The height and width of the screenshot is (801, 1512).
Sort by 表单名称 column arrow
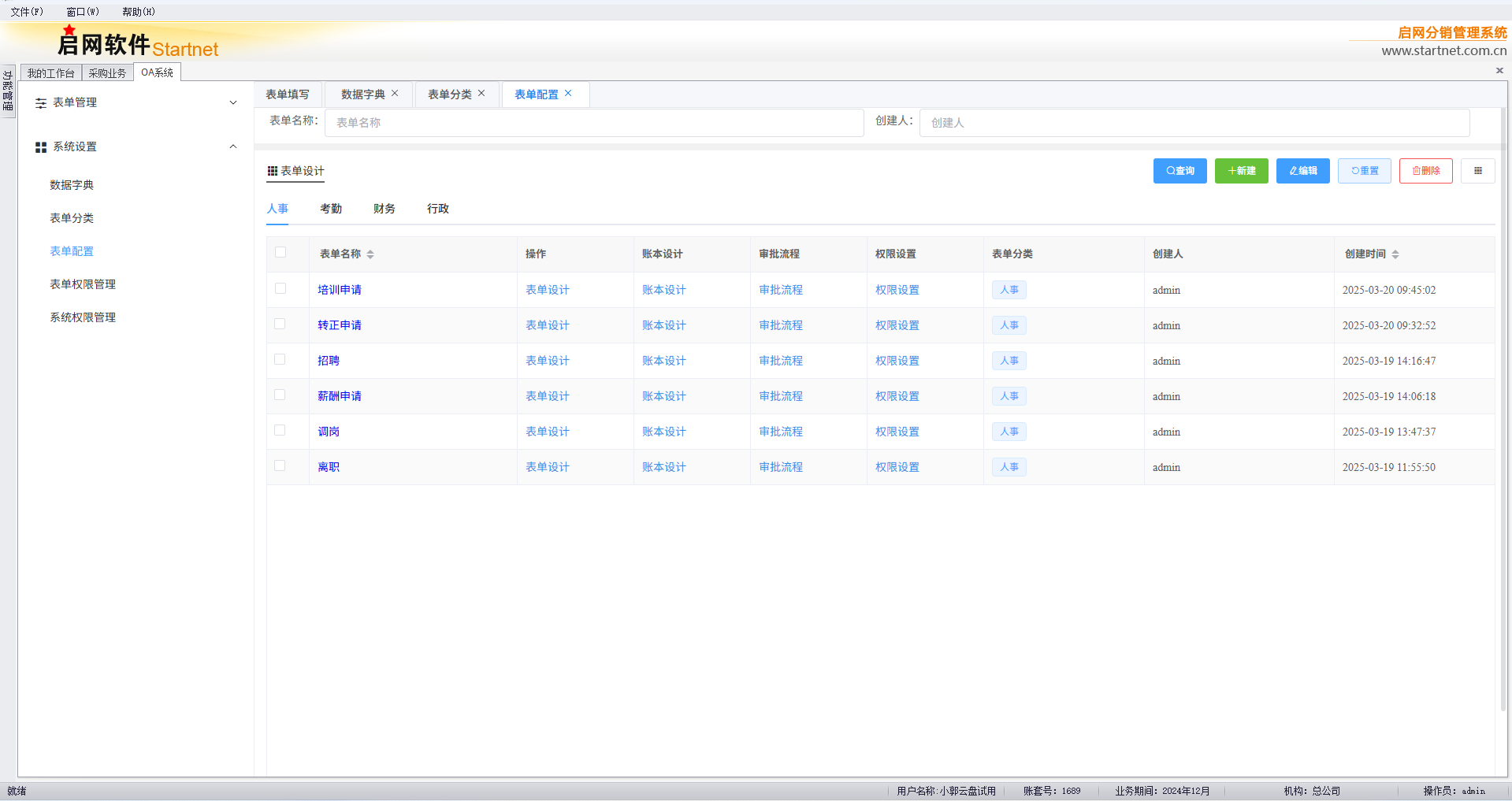pos(370,254)
